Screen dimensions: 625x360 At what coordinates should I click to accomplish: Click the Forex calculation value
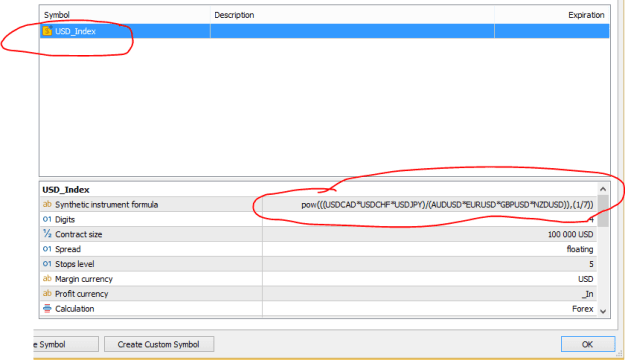pos(583,309)
